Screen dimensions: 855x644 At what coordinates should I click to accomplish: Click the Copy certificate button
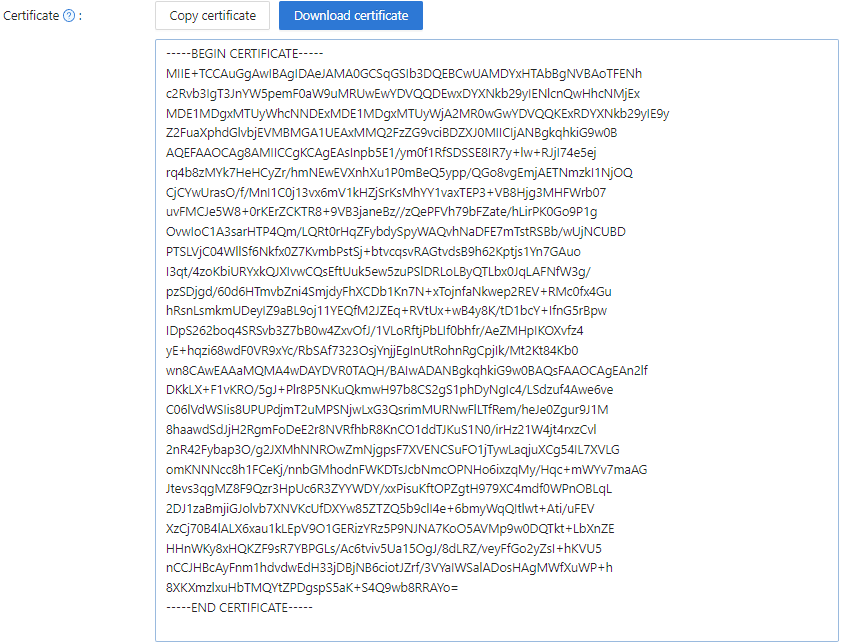tap(212, 15)
